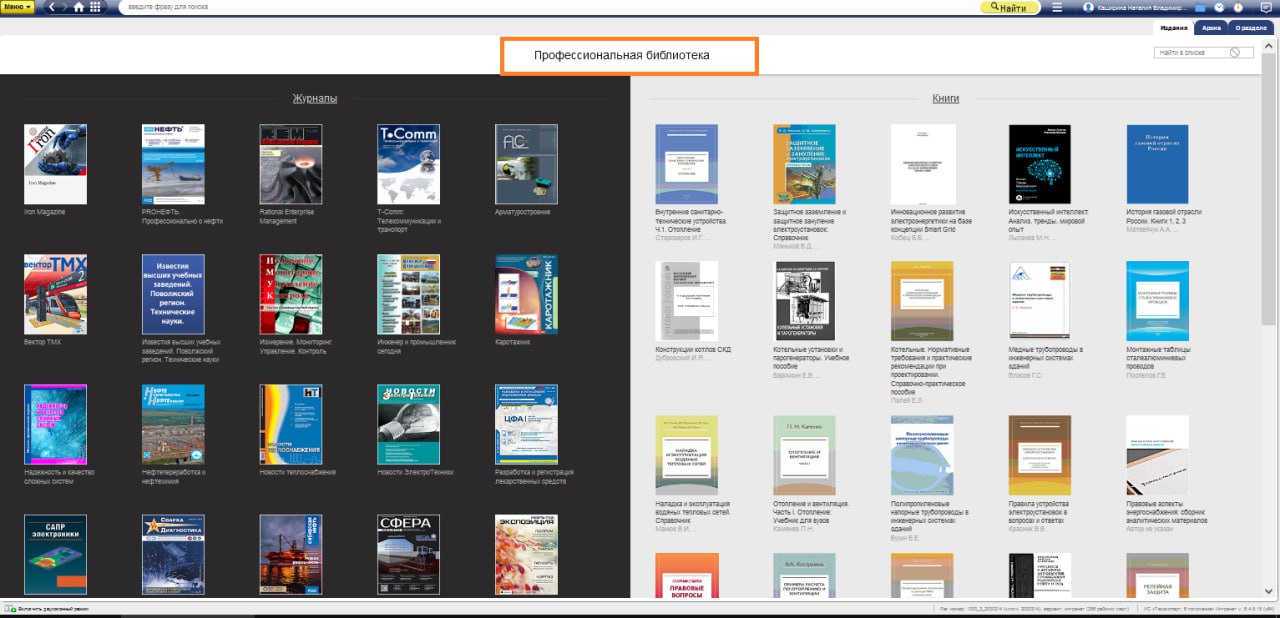Image resolution: width=1280 pixels, height=618 pixels.
Task: Open the Книги heading link
Action: tap(945, 98)
